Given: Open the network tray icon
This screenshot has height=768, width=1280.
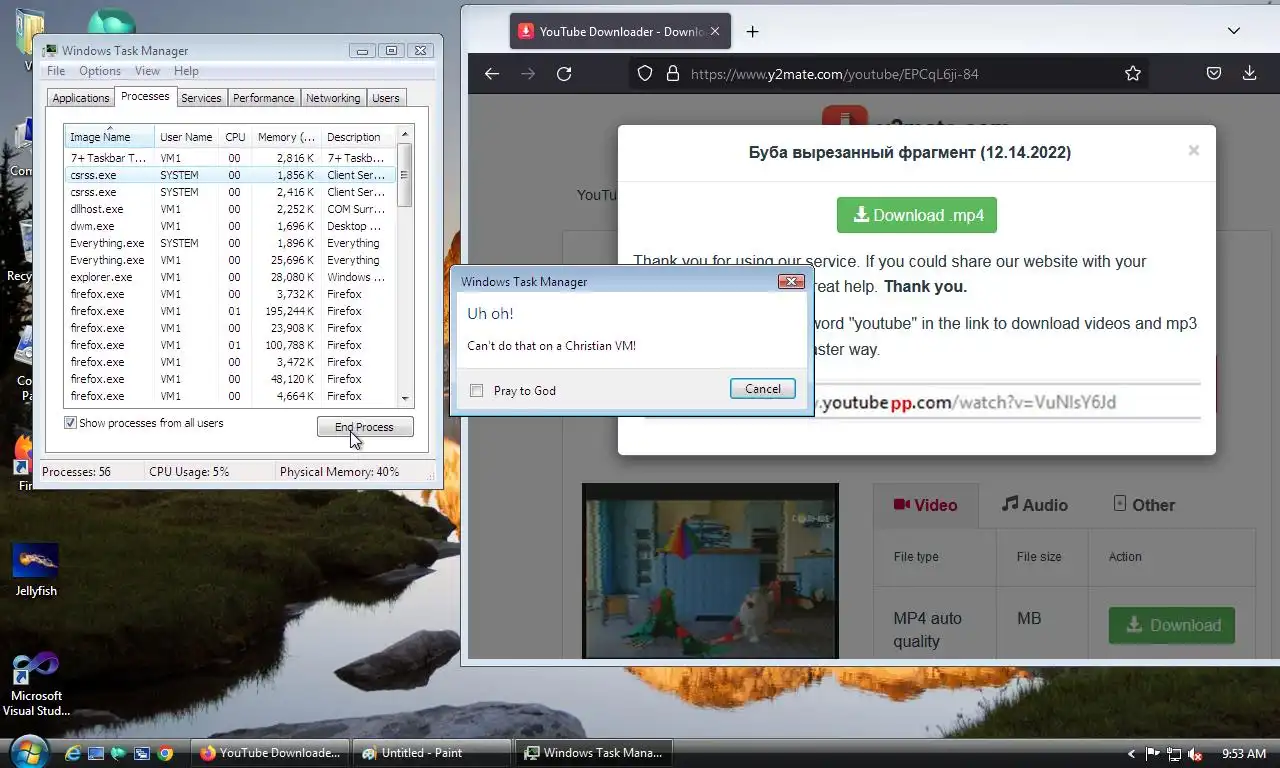Looking at the screenshot, I should (1173, 754).
